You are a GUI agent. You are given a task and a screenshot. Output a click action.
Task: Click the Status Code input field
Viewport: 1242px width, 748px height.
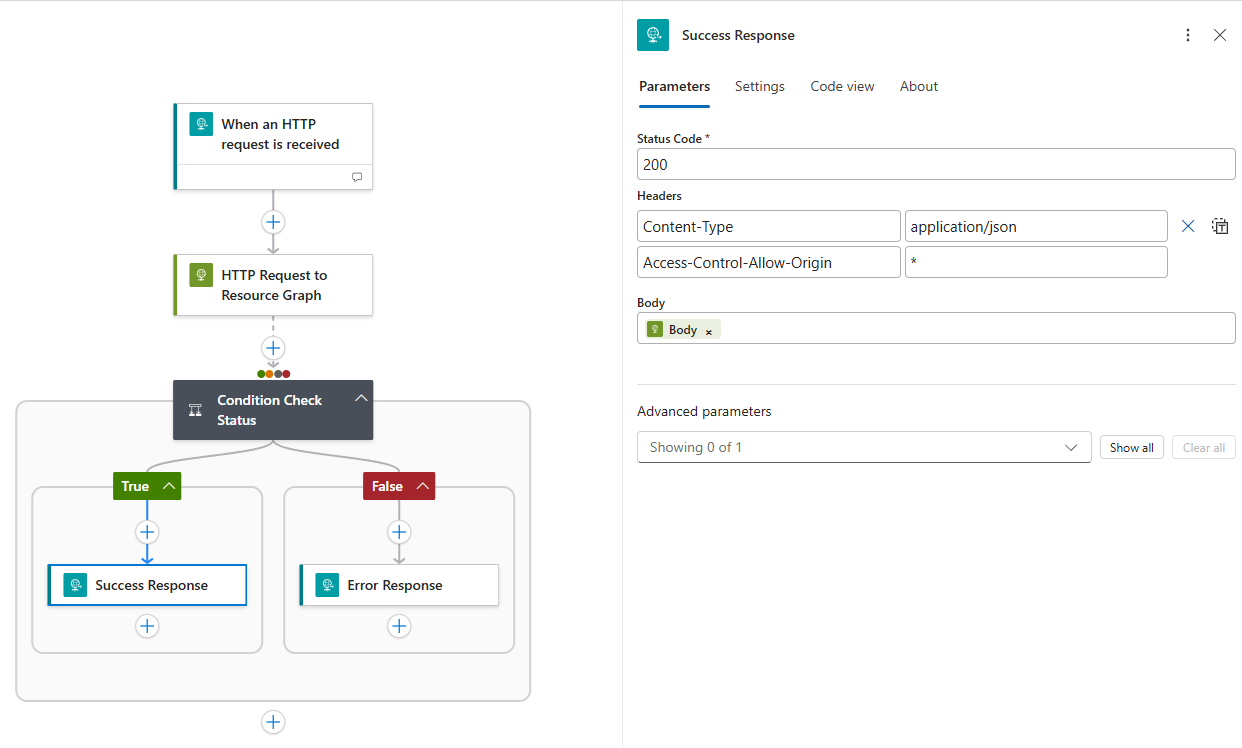[935, 164]
